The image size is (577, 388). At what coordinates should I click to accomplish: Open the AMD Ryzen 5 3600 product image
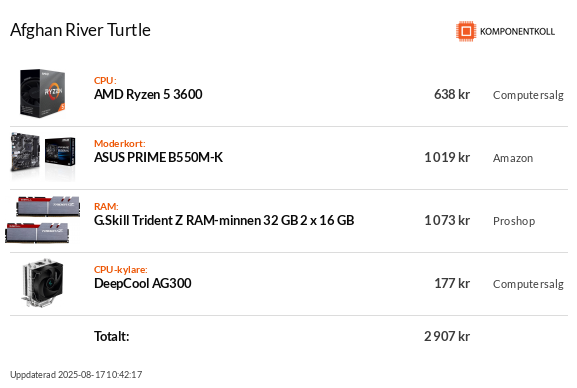(43, 94)
